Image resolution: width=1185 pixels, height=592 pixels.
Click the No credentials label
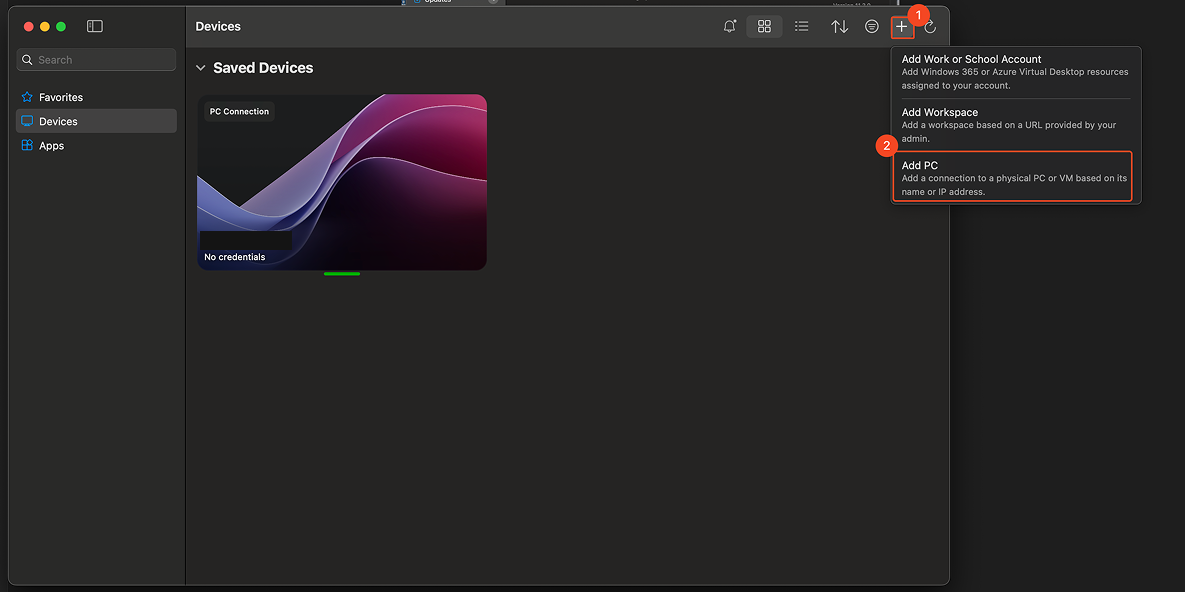tap(234, 256)
